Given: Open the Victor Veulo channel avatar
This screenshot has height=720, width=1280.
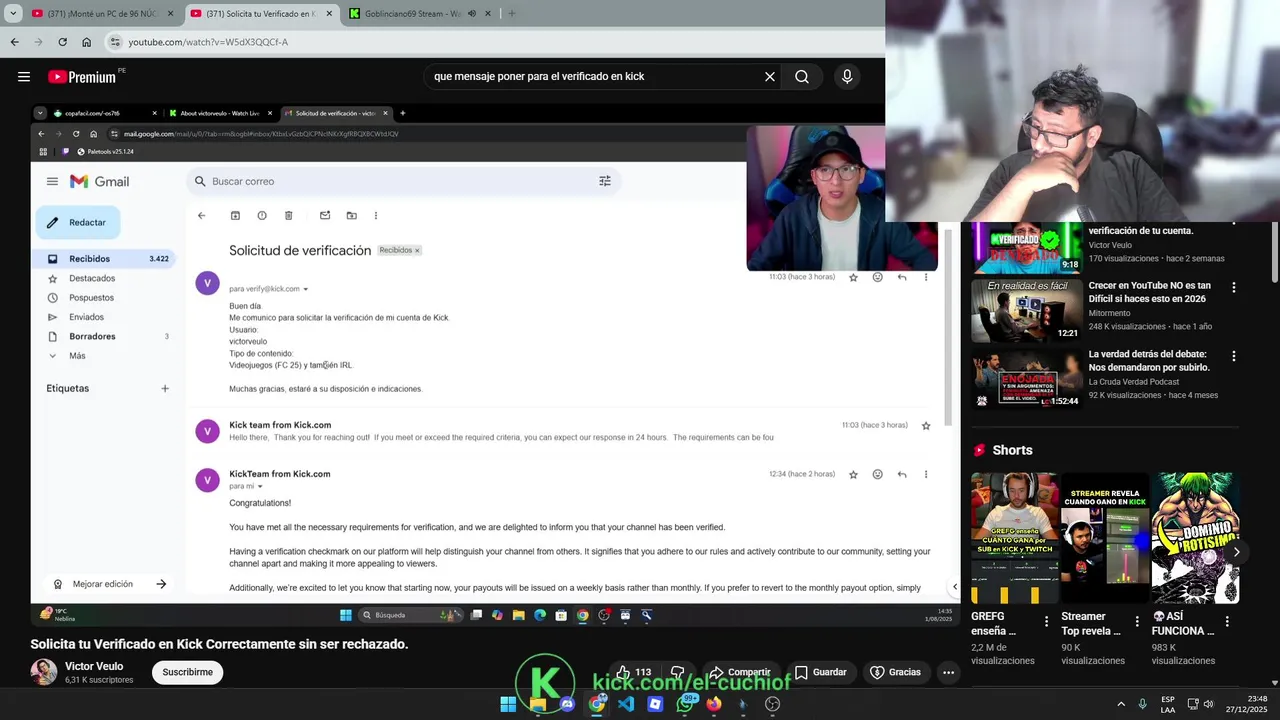Looking at the screenshot, I should pos(44,672).
